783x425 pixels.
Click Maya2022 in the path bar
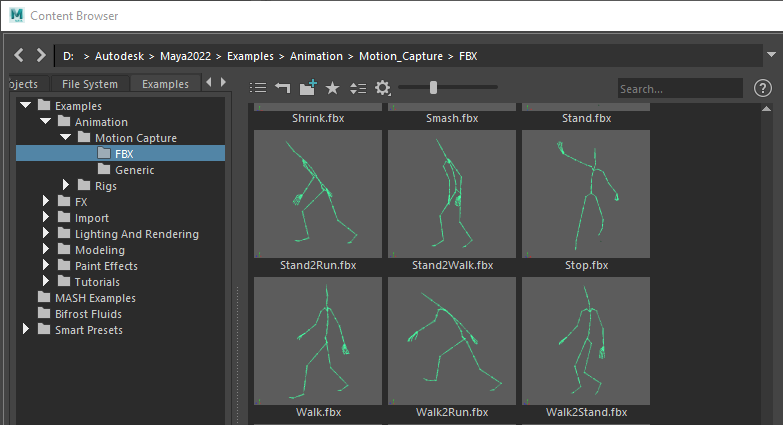click(x=185, y=56)
